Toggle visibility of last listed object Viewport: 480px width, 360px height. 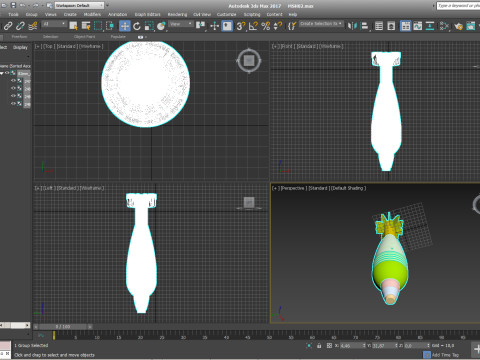[x=13, y=104]
